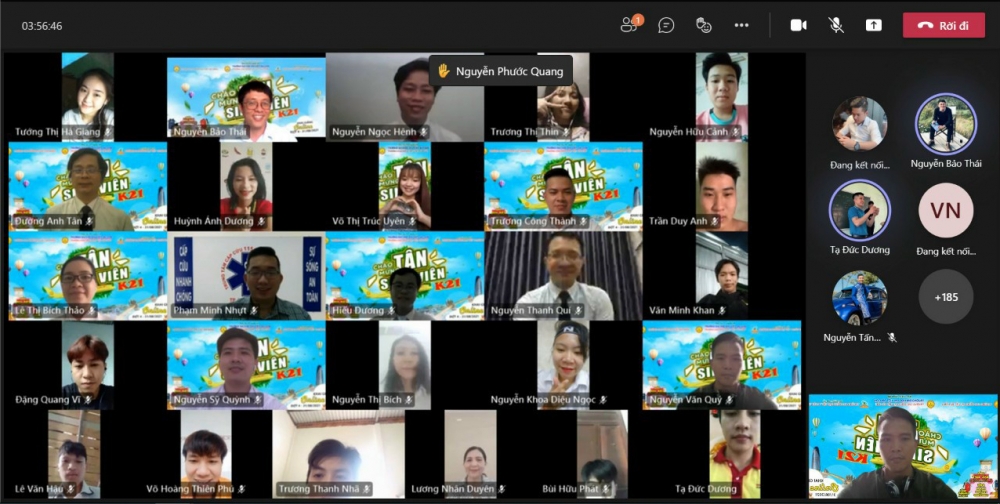Click Nguyễn Ngọc Hênh's video tile
1000x504 pixels.
click(x=404, y=97)
